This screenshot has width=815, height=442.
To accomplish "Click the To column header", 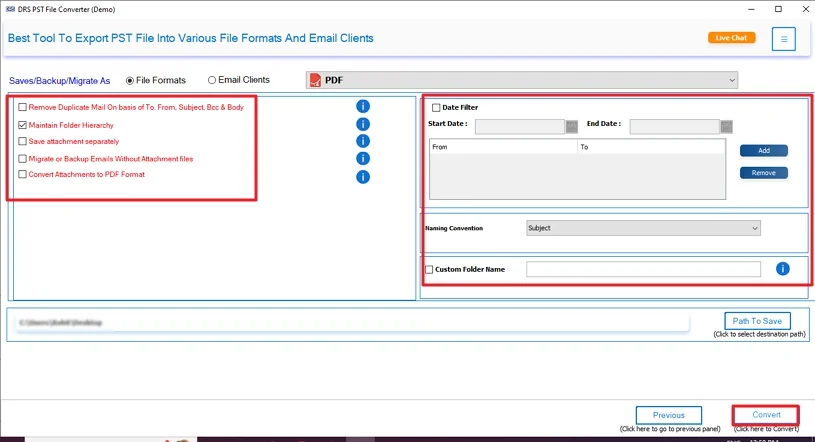I will pos(651,147).
